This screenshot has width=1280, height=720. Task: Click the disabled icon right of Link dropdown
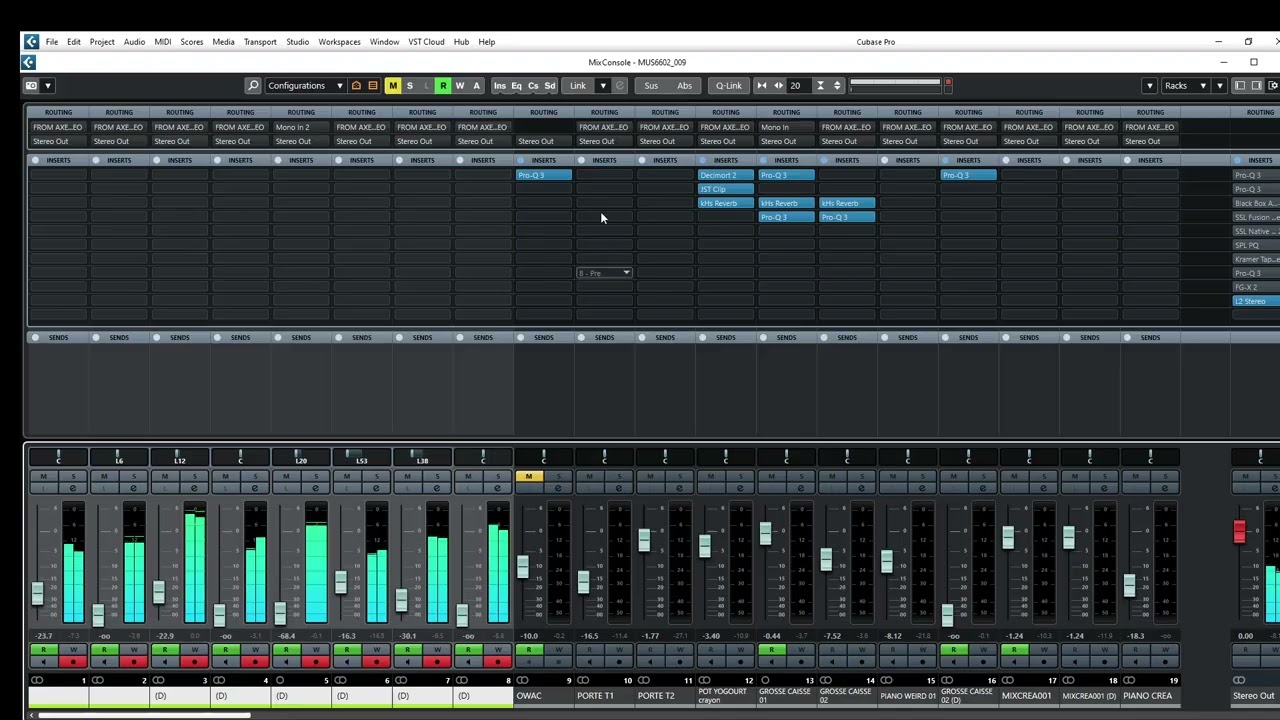(x=619, y=86)
